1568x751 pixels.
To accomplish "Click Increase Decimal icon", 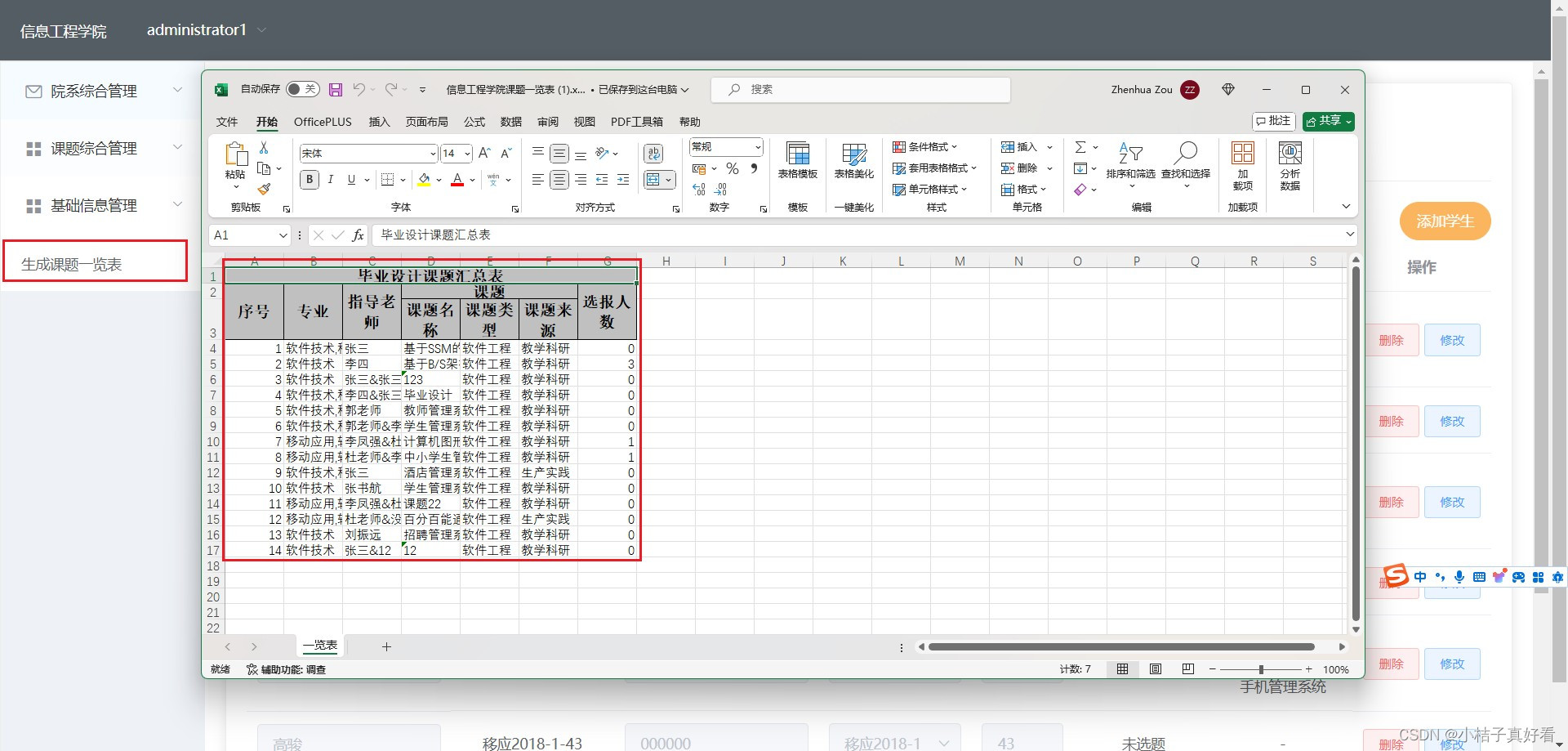I will [699, 190].
